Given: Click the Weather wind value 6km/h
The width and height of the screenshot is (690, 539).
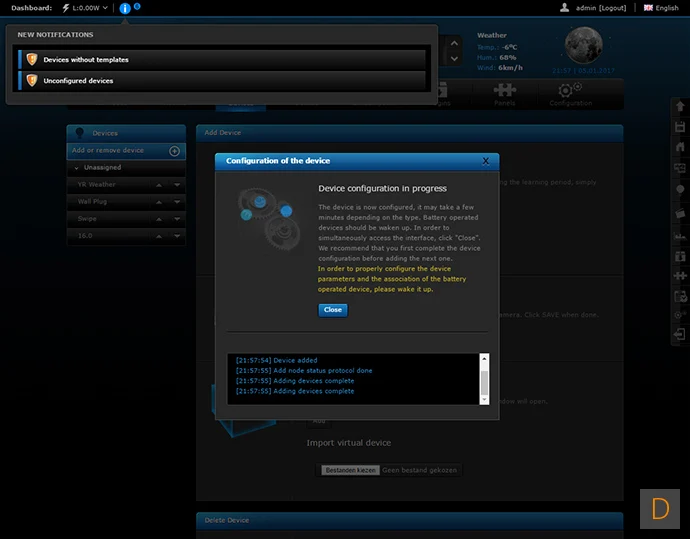Looking at the screenshot, I should click(x=510, y=68).
